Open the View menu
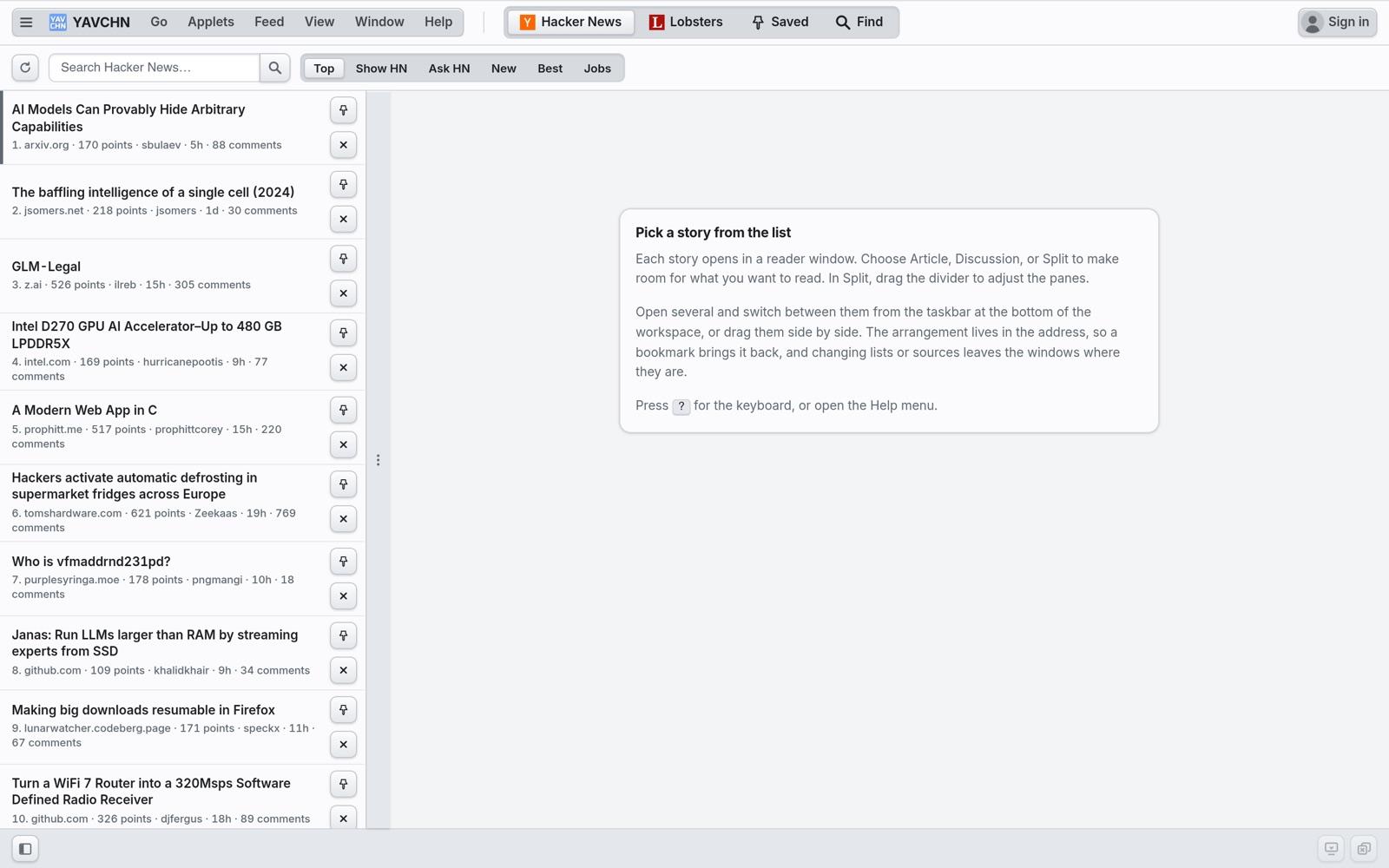 click(x=319, y=23)
